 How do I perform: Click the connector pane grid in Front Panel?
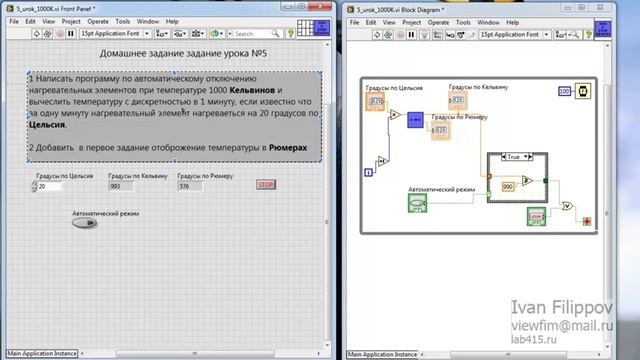point(305,28)
